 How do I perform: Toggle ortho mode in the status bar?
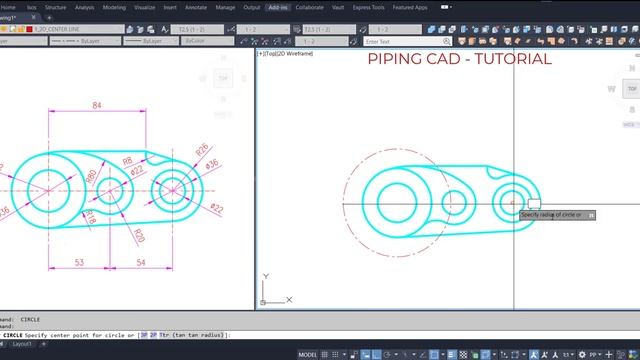pos(376,355)
